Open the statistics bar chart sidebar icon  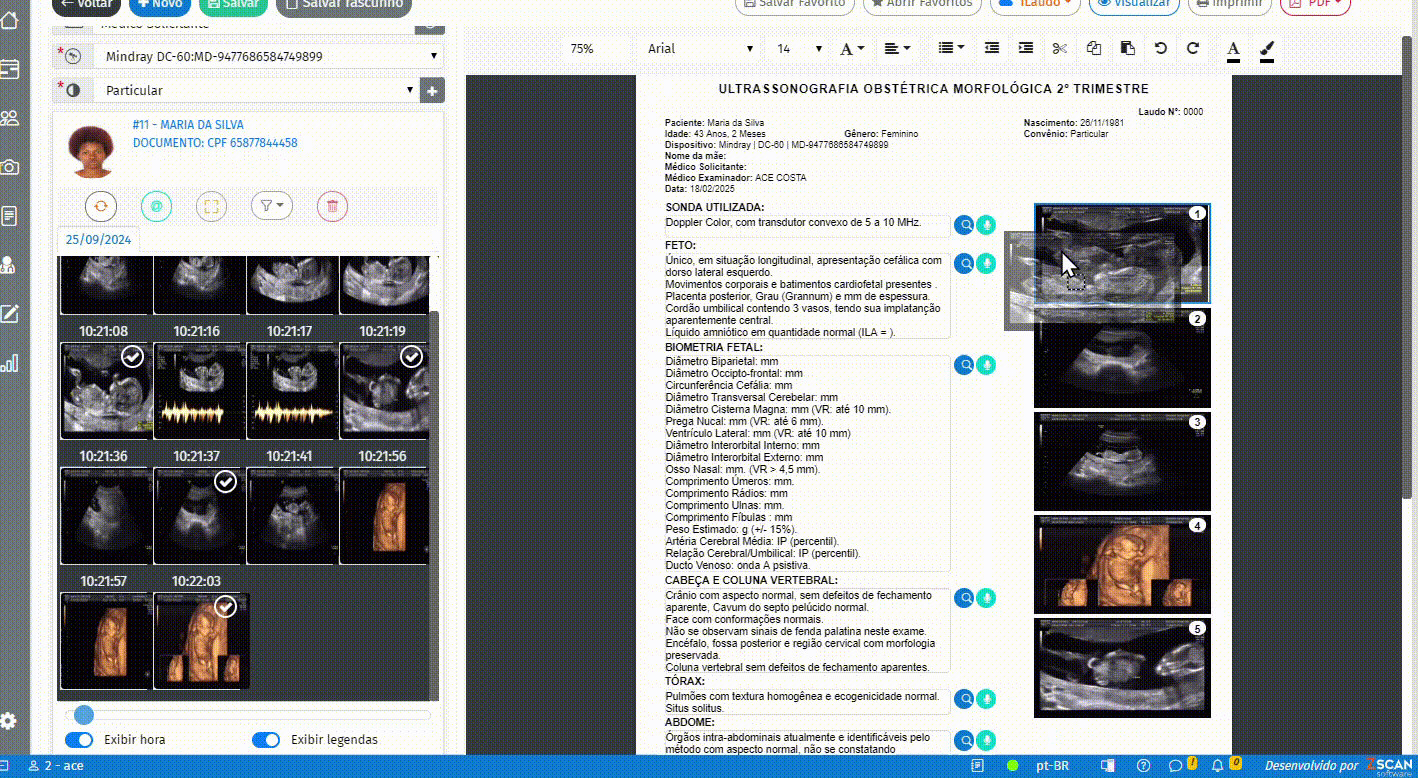(10, 363)
